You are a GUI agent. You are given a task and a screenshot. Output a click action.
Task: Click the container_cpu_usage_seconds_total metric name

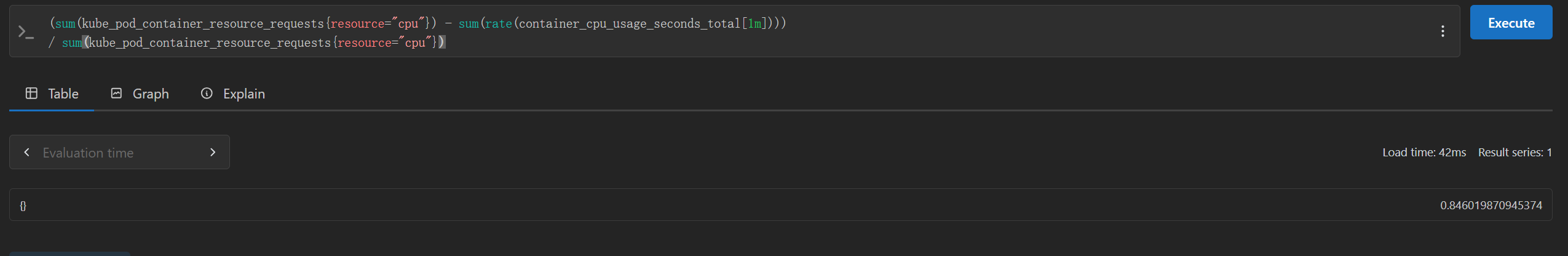[x=629, y=23]
